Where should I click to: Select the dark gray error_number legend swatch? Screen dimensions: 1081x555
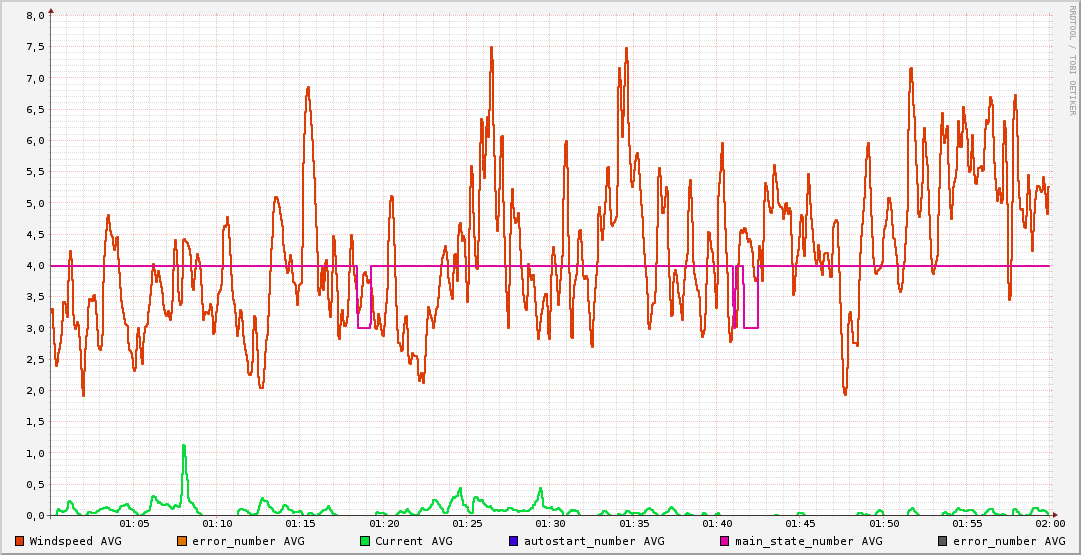[x=943, y=541]
